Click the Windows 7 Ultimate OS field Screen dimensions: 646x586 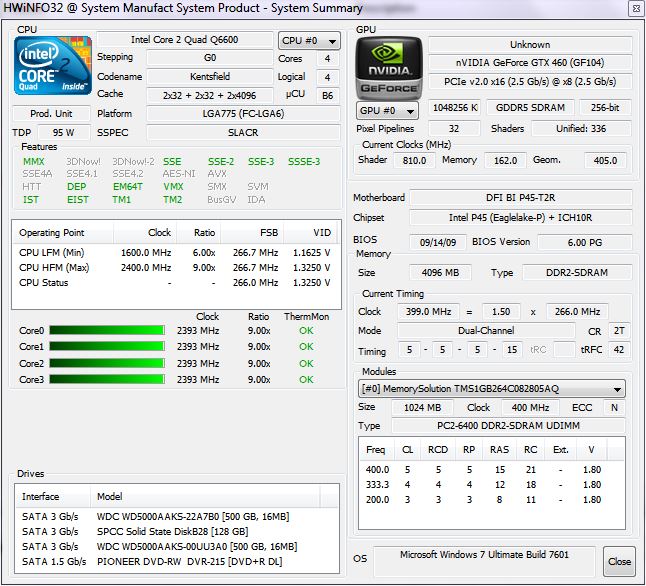tap(484, 561)
